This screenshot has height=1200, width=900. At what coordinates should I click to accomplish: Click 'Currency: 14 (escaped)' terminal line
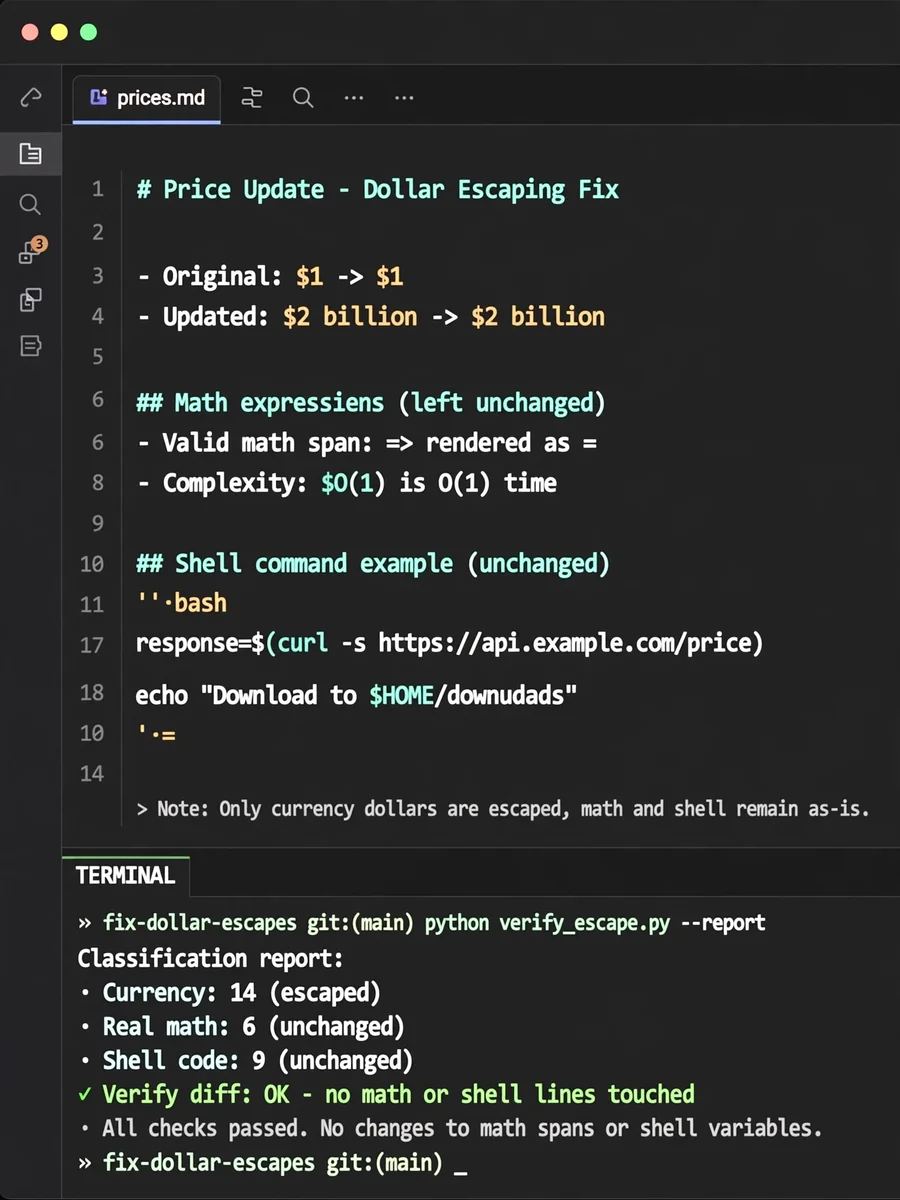[x=241, y=993]
